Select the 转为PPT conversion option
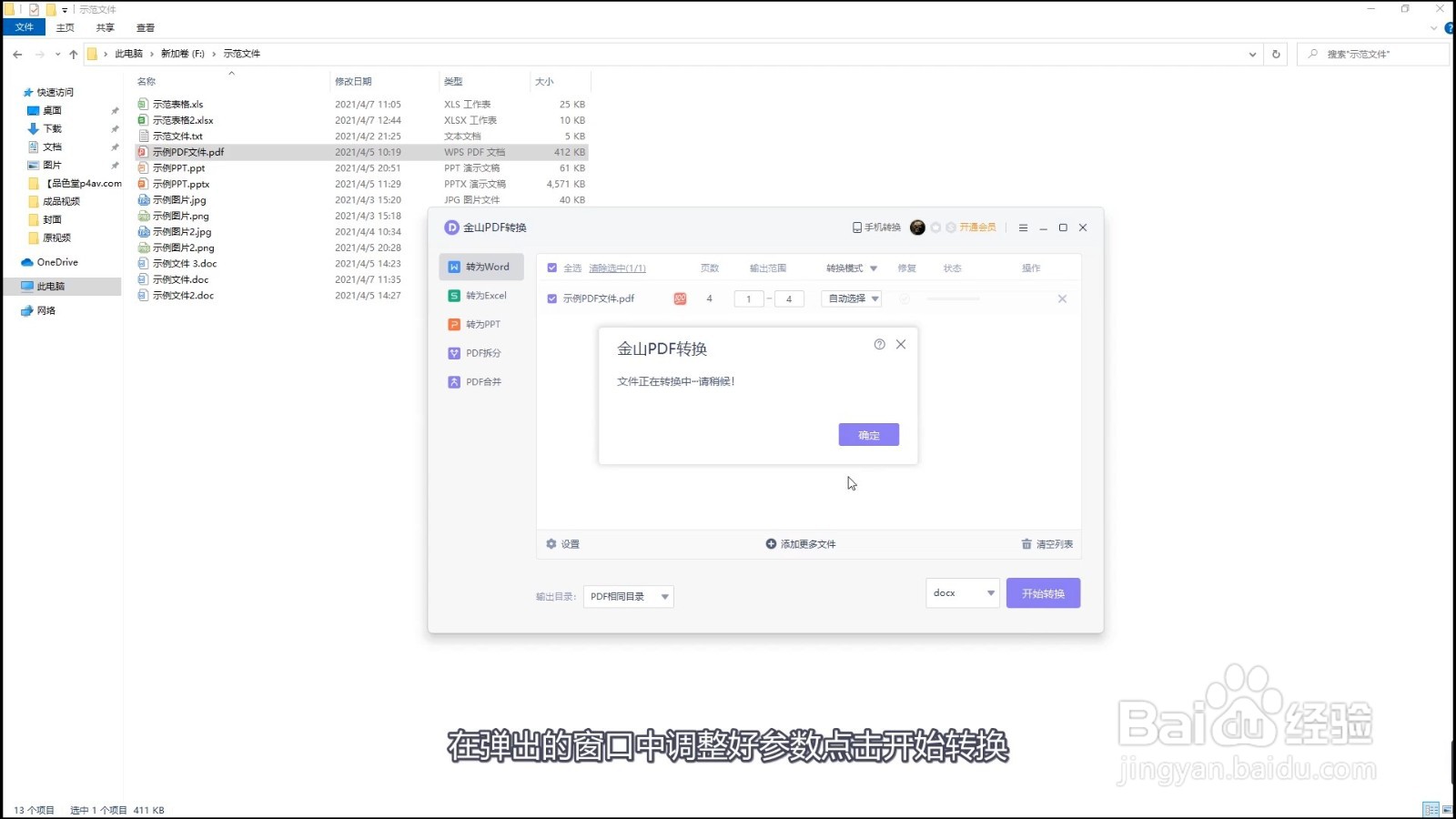This screenshot has height=819, width=1456. (479, 324)
